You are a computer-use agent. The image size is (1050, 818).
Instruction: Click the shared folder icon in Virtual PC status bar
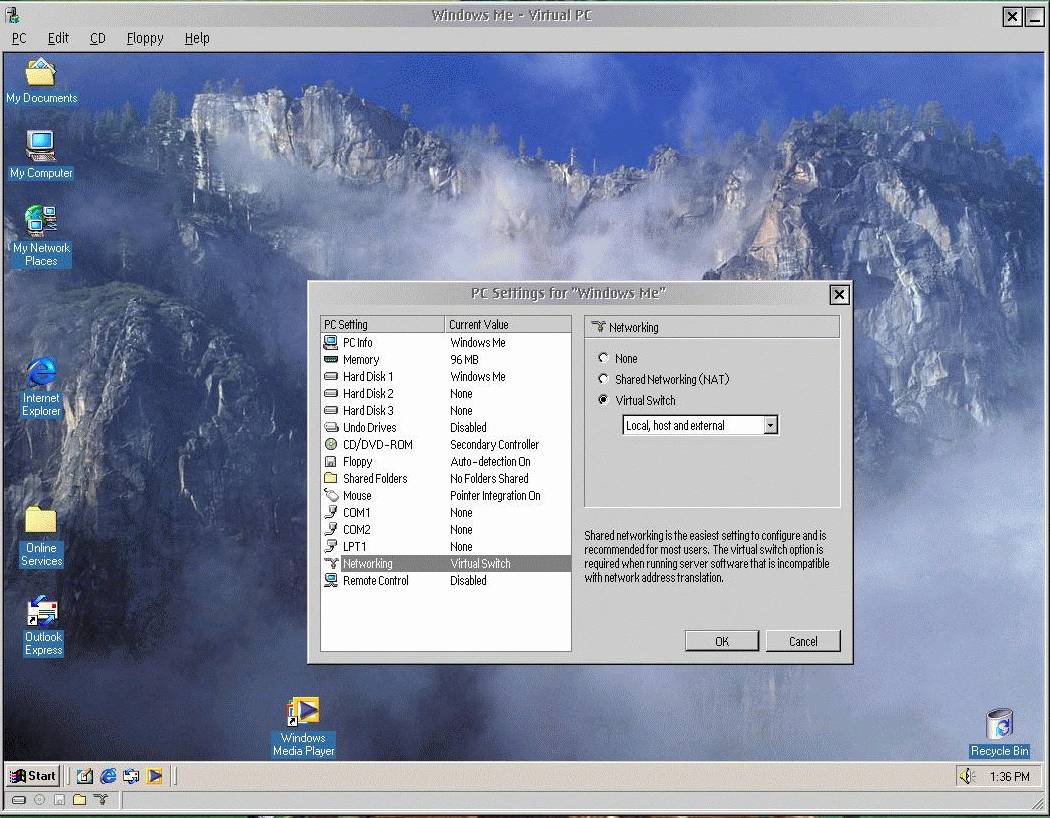[80, 799]
